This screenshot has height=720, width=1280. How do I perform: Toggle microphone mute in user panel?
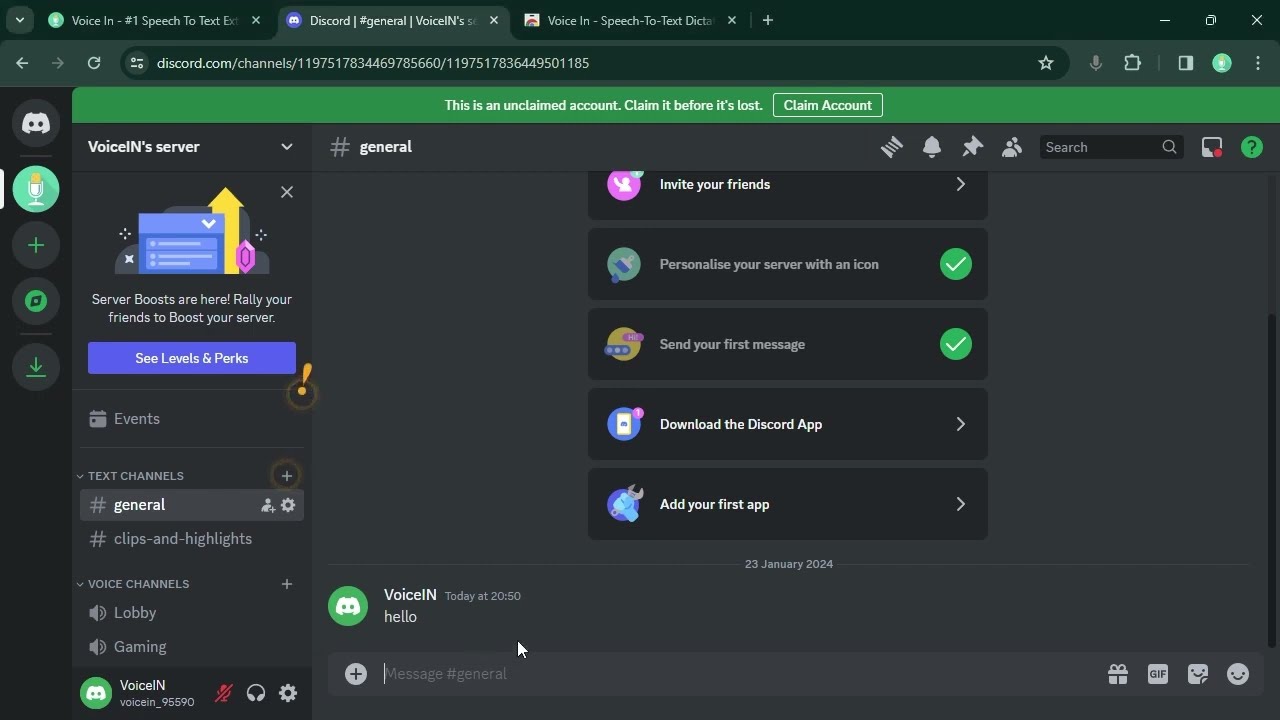coord(224,693)
